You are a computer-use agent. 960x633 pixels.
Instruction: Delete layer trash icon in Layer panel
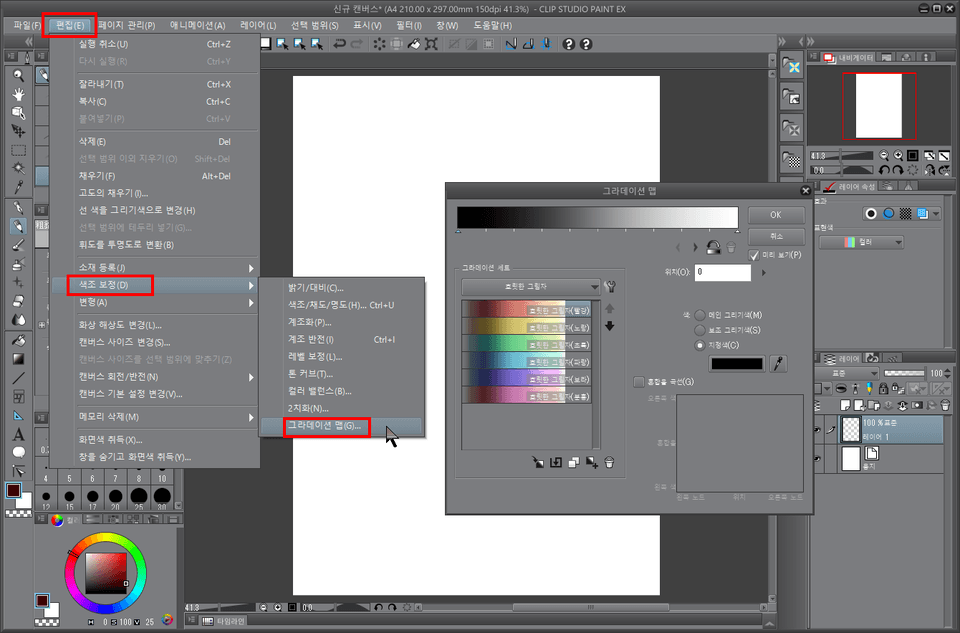pos(945,405)
